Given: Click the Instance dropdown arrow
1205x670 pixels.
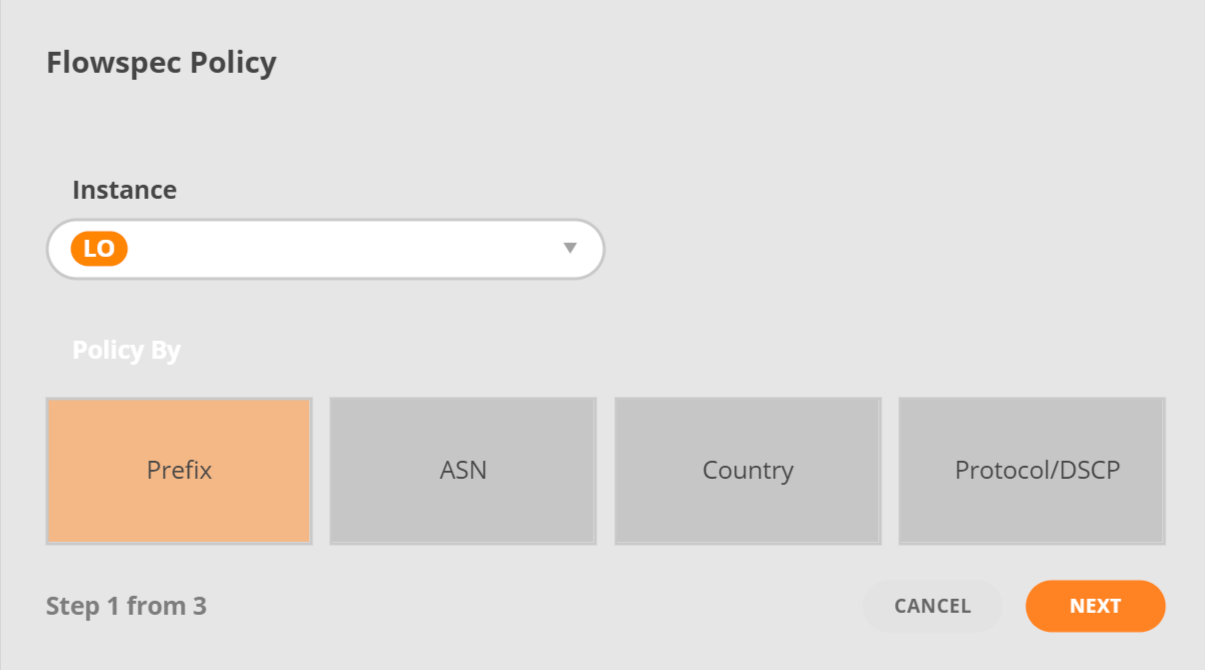Looking at the screenshot, I should (x=570, y=248).
